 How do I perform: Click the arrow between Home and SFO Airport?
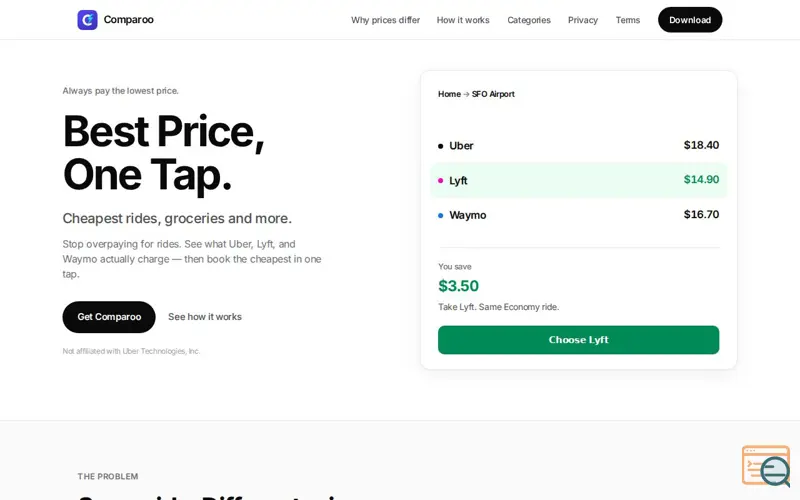click(x=466, y=94)
